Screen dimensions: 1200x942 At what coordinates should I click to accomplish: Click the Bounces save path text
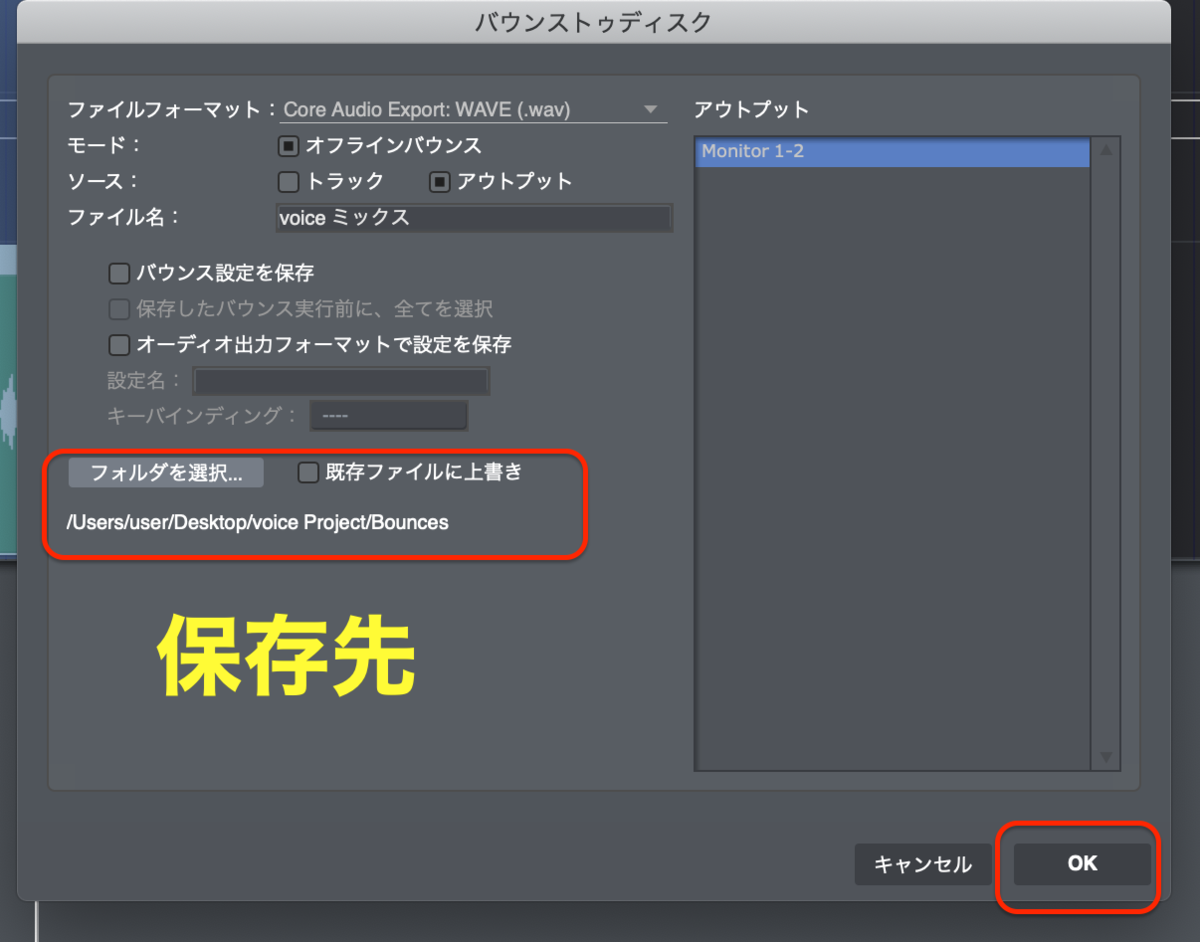pyautogui.click(x=257, y=521)
